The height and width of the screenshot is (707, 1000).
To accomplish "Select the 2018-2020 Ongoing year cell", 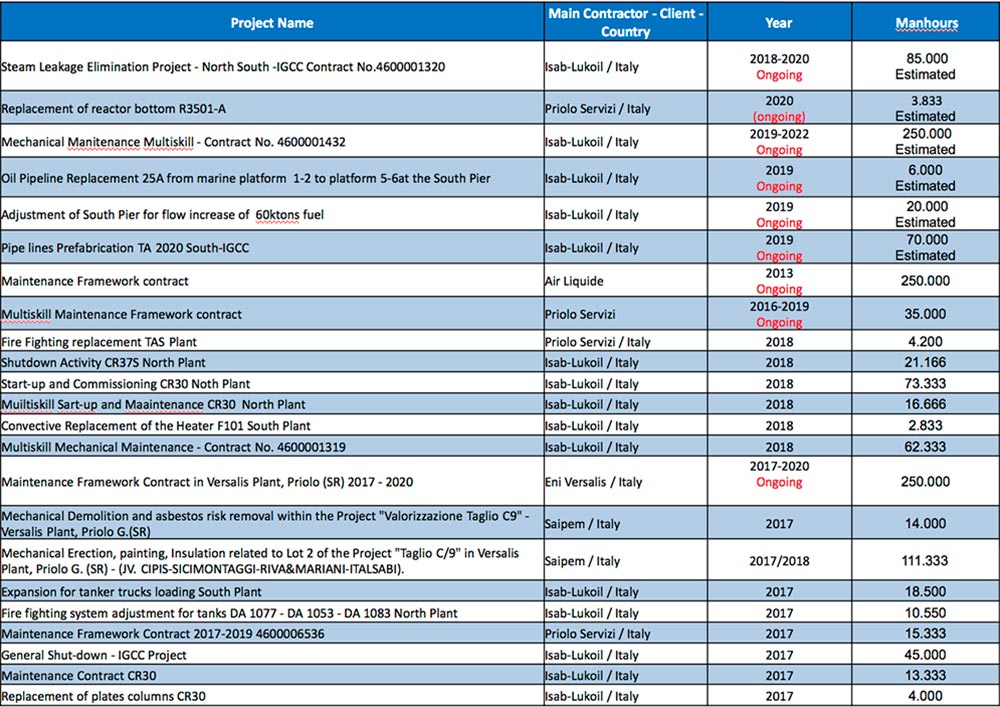I will (779, 66).
